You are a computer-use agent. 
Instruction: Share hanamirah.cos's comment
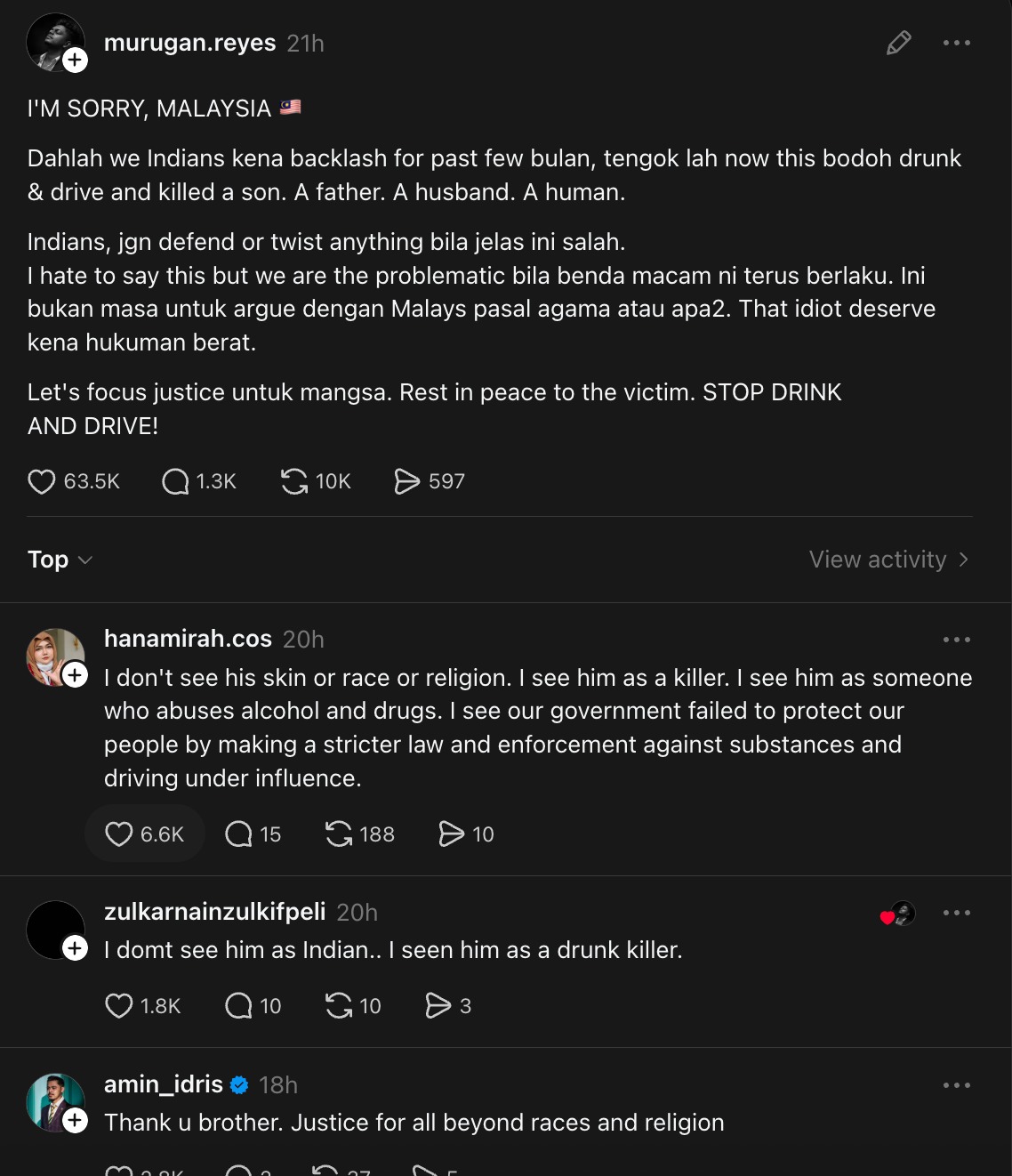452,834
